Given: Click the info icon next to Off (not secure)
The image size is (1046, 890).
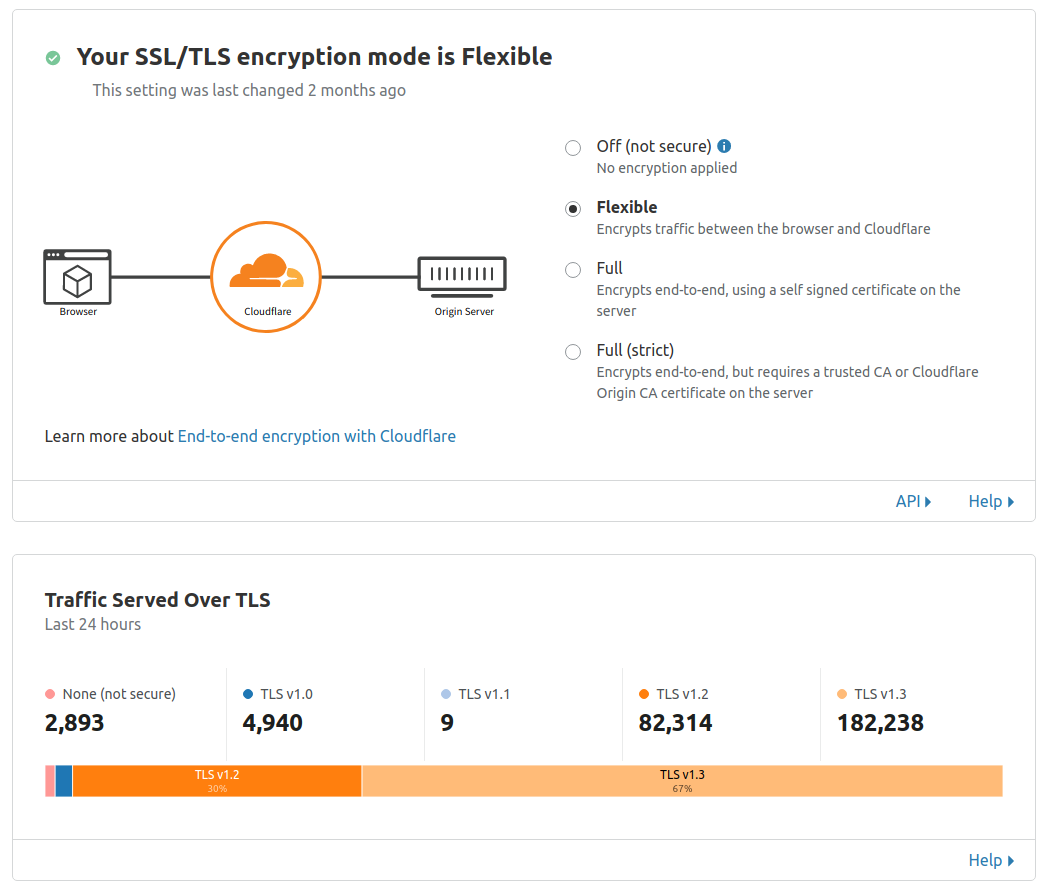Looking at the screenshot, I should point(724,146).
